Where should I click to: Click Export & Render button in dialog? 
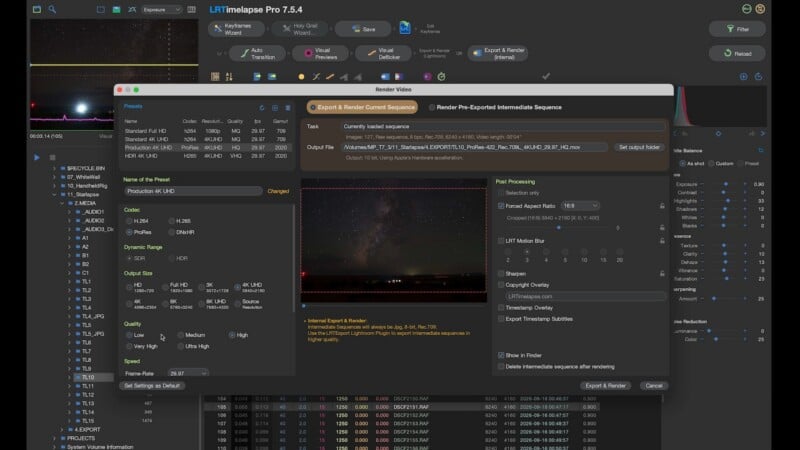tap(605, 386)
